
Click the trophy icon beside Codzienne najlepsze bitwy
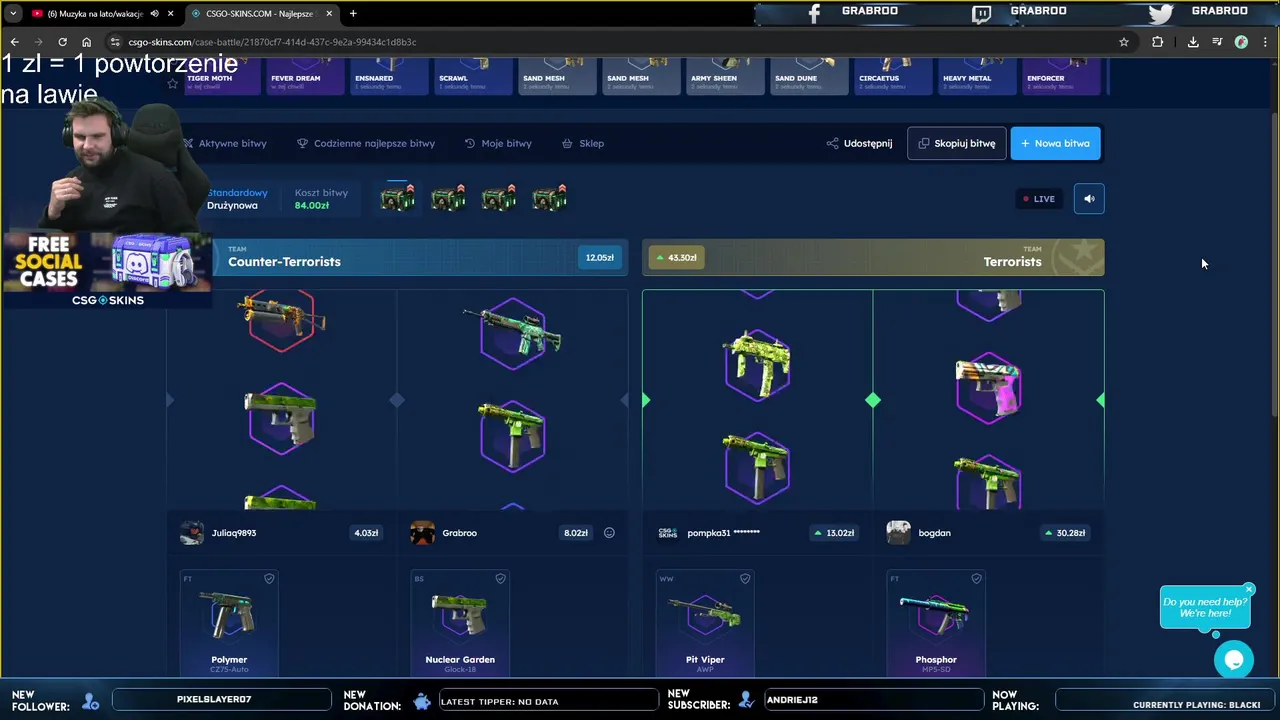302,143
